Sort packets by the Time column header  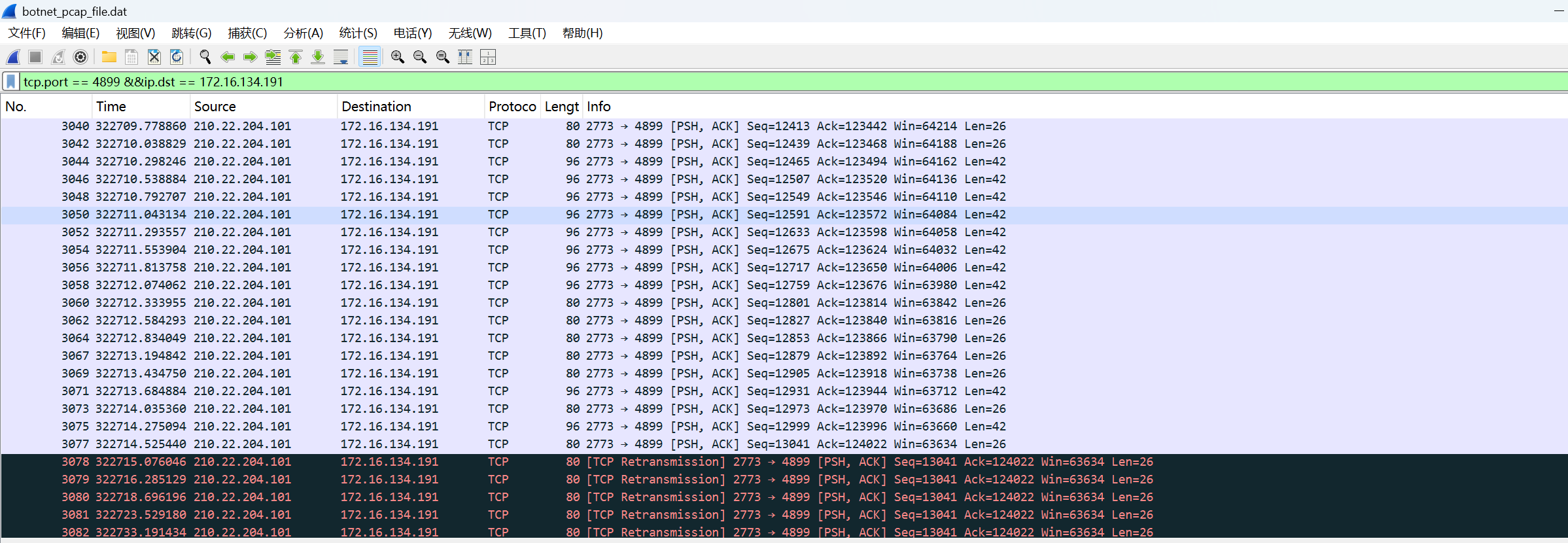(x=141, y=107)
